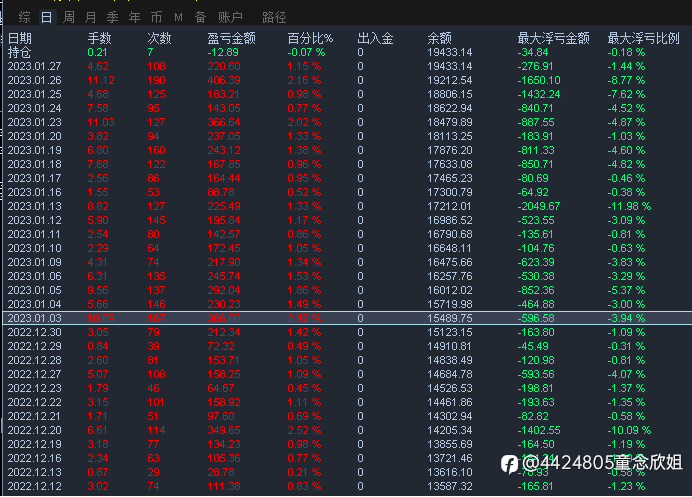Screen dimensions: 692x497
Task: Sort by the 百分比% column header
Action: [310, 38]
